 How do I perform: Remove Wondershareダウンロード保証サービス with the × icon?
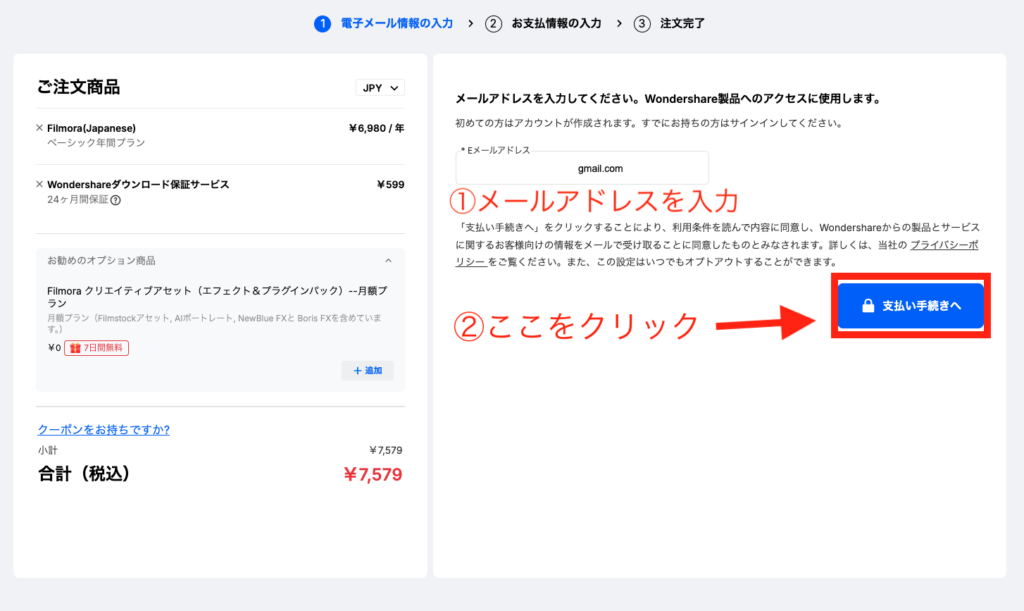pyautogui.click(x=38, y=183)
